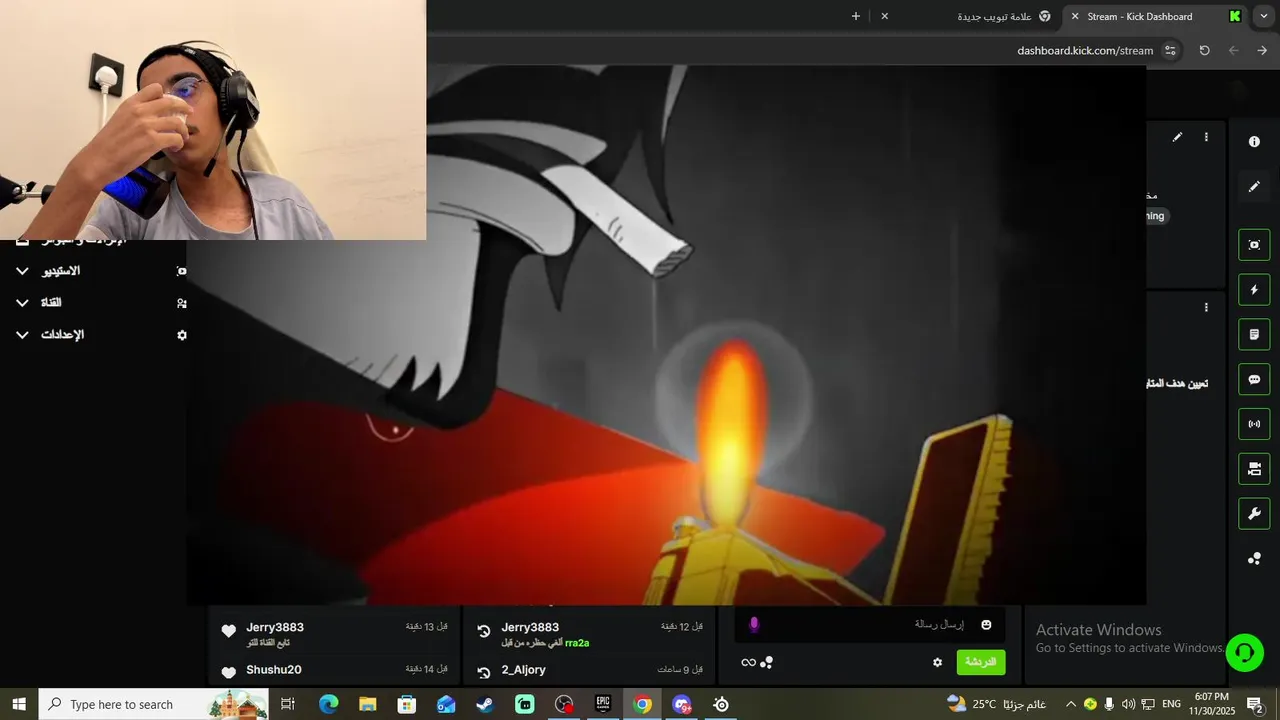
Task: Open the info panel in Kick sidebar
Action: [1254, 142]
